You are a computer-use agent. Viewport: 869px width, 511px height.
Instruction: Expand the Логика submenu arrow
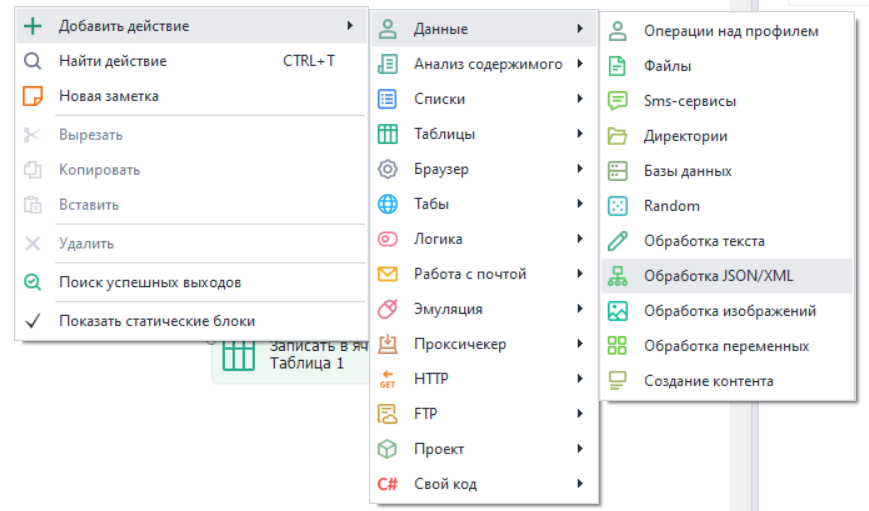click(x=580, y=239)
